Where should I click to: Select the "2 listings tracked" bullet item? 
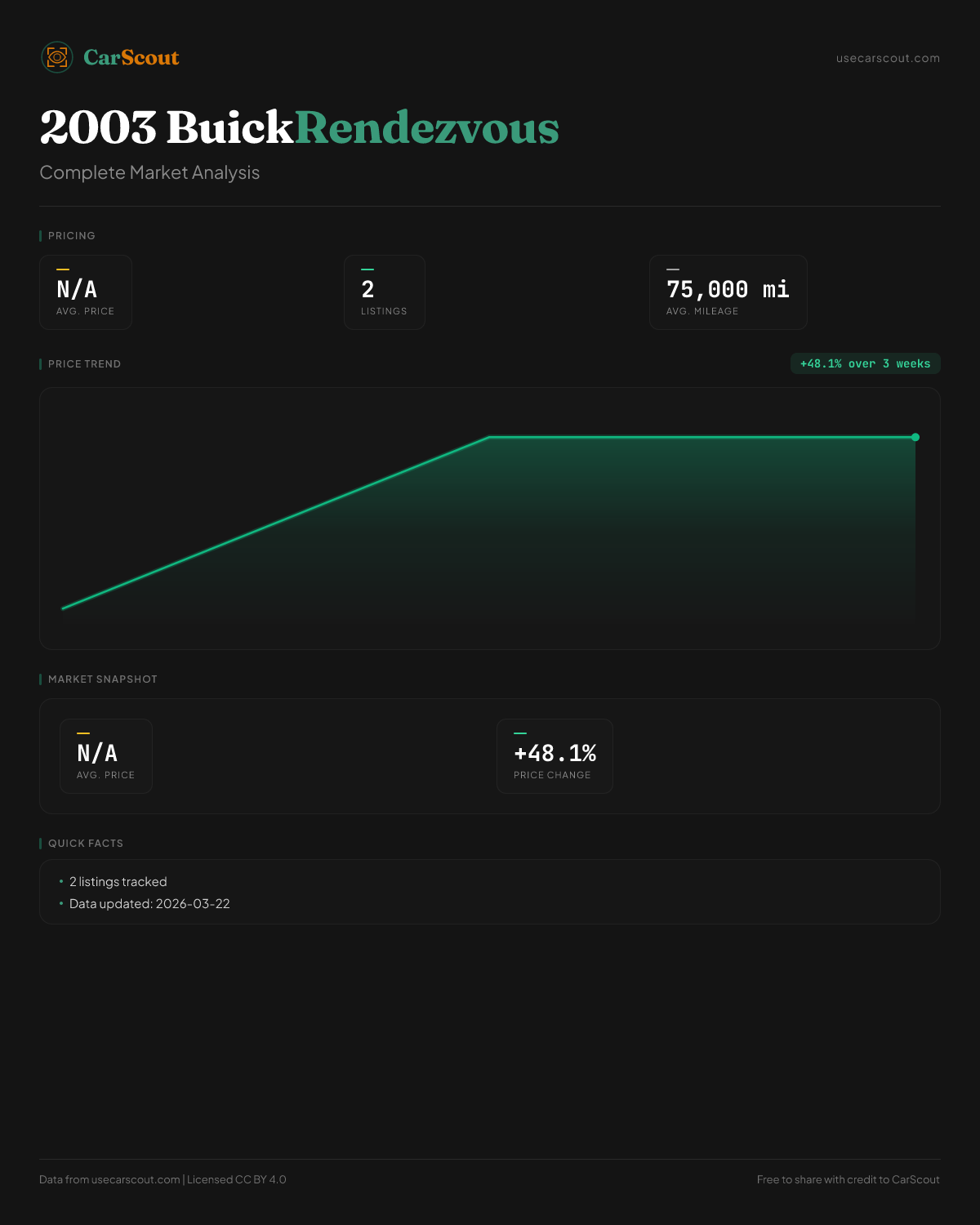point(118,882)
